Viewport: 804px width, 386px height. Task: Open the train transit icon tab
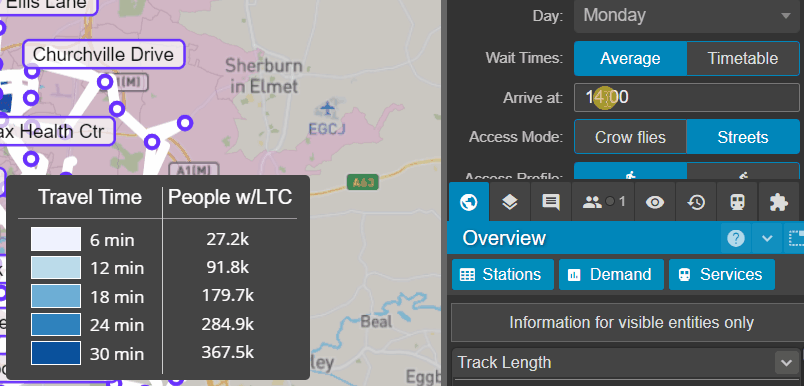(x=737, y=202)
